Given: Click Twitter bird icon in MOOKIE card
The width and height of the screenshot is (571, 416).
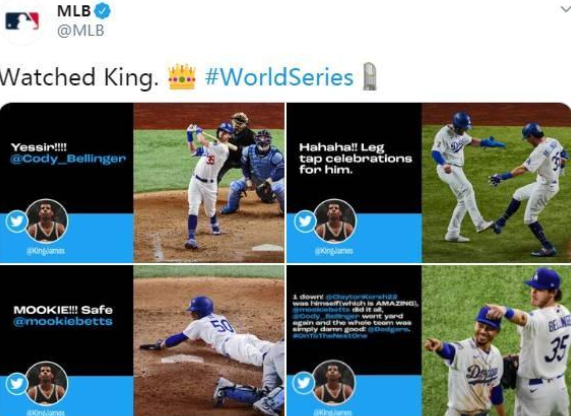Looking at the screenshot, I should (16, 383).
